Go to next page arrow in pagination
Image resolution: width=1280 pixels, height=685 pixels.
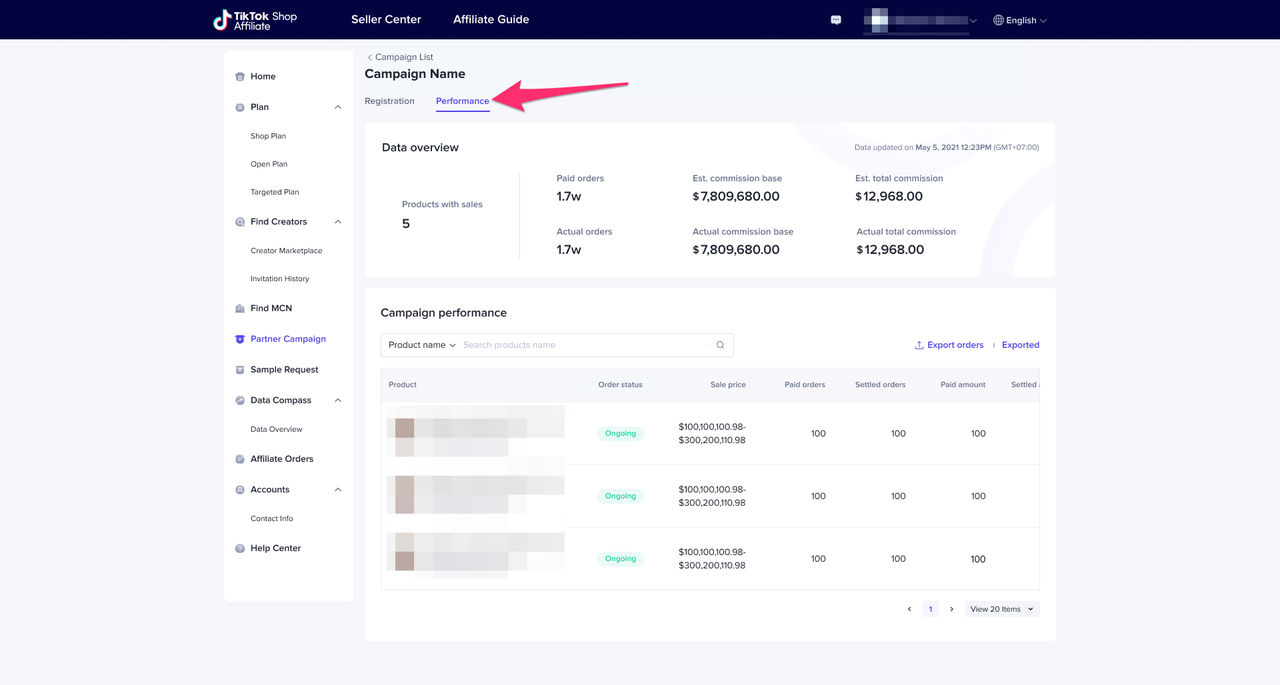(951, 609)
